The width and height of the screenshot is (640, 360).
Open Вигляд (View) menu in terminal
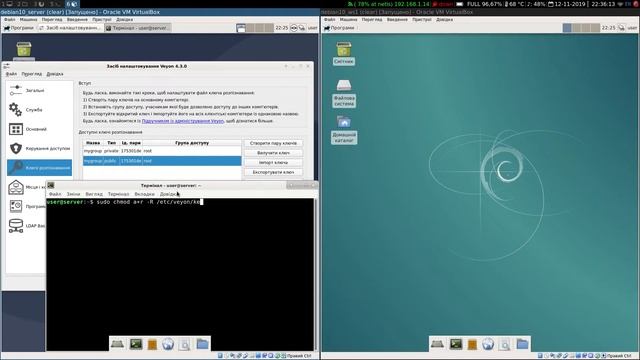(94, 194)
